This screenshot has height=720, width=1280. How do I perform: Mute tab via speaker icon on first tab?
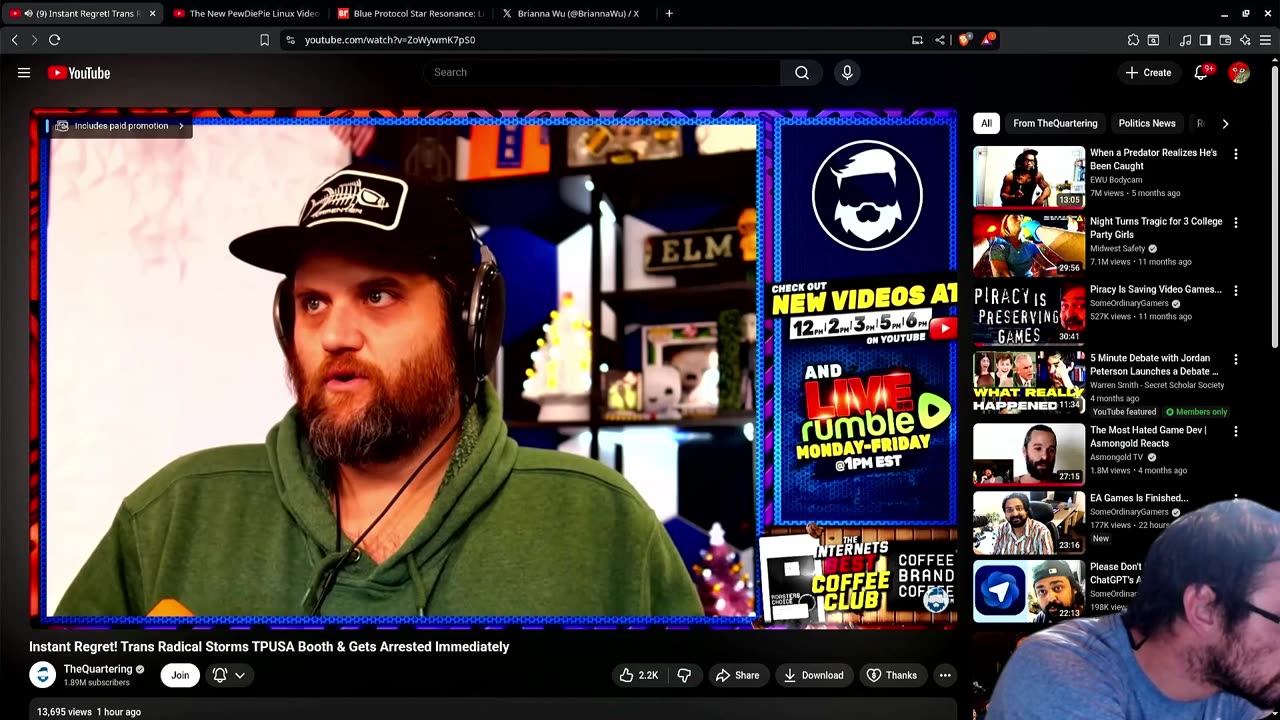pos(28,14)
